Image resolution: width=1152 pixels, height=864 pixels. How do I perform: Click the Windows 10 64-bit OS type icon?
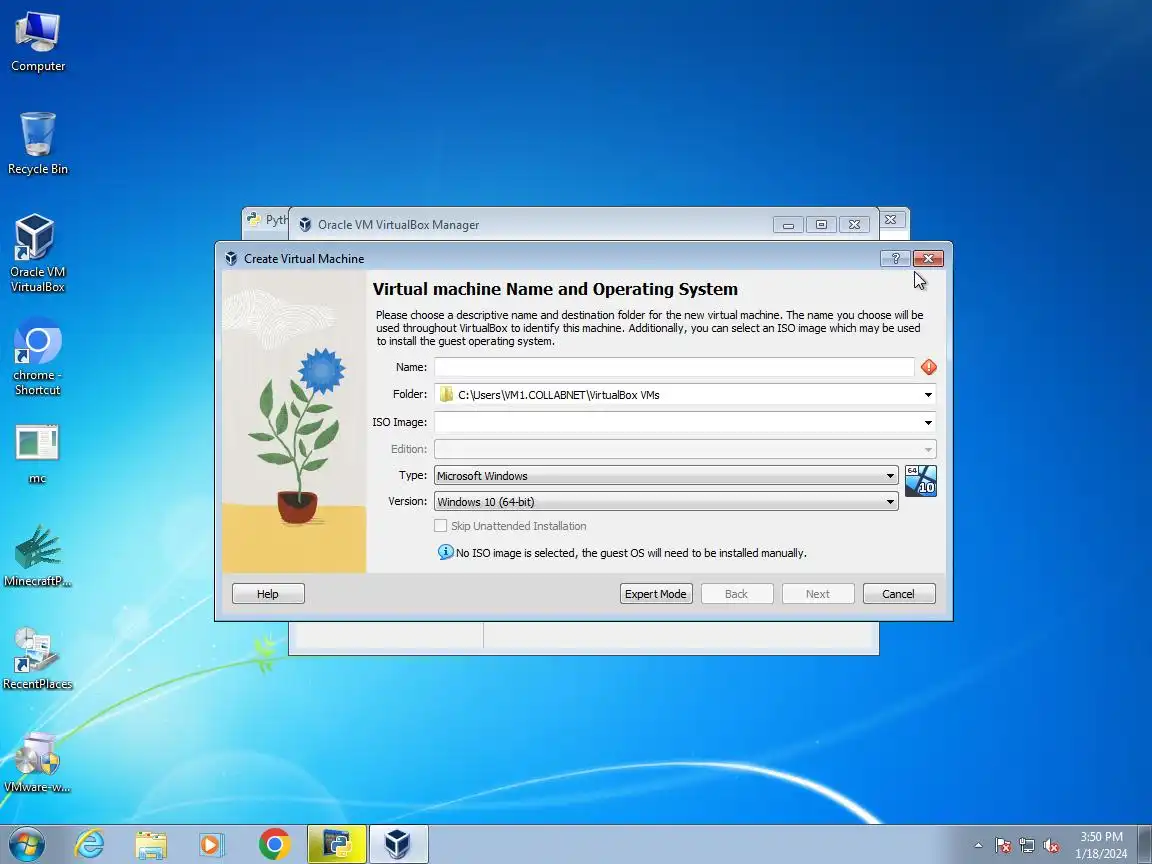click(920, 481)
